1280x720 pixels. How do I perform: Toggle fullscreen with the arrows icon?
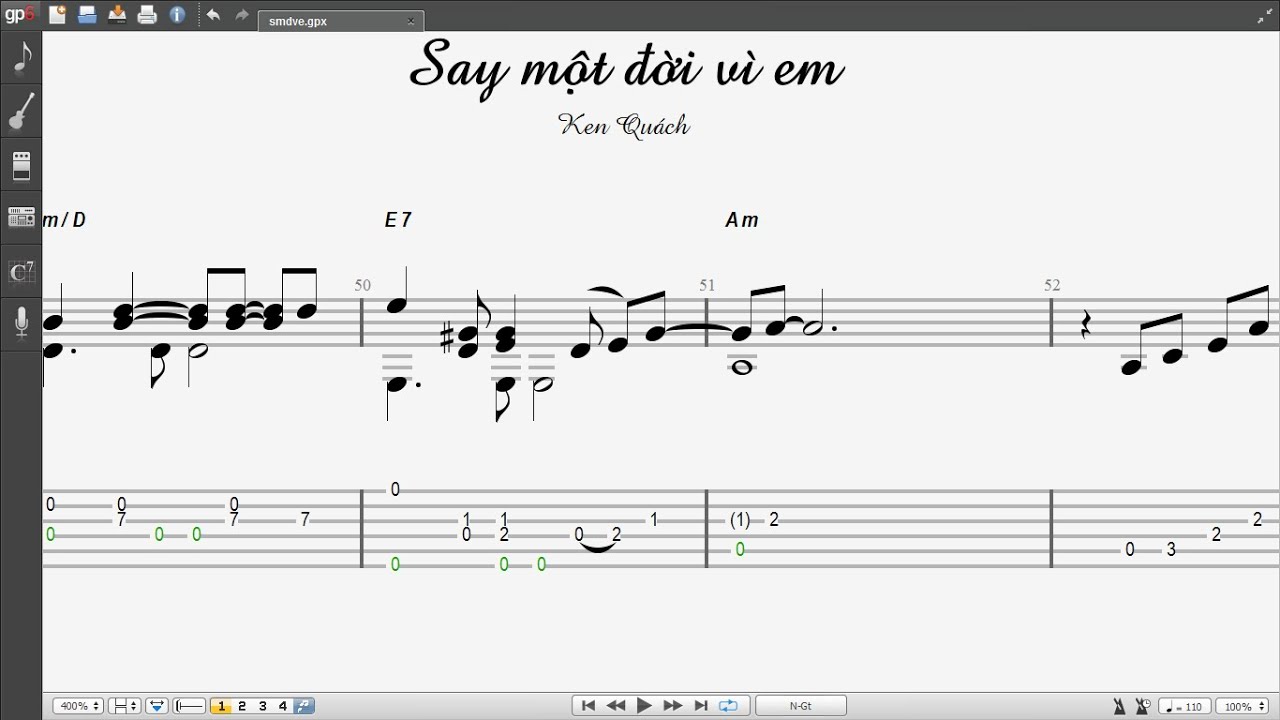(1263, 17)
